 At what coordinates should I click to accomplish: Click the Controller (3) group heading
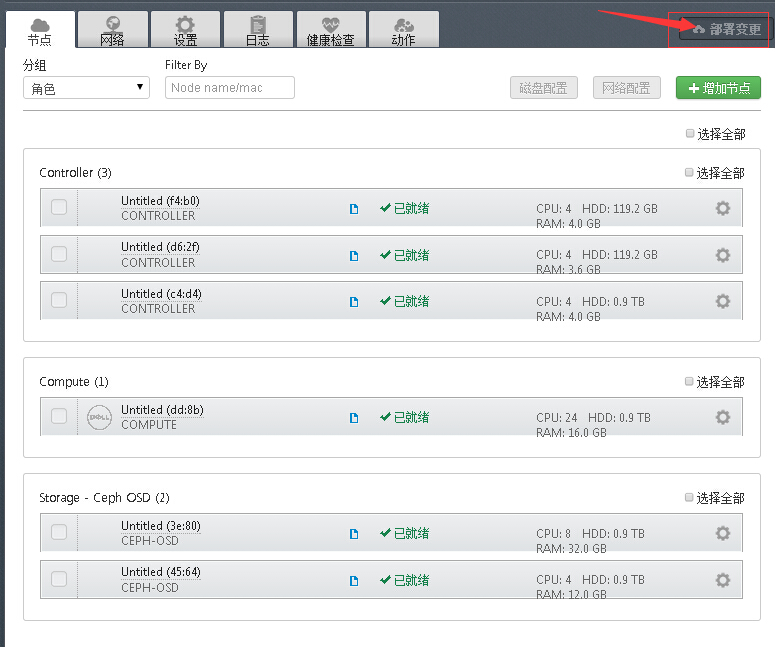[75, 173]
